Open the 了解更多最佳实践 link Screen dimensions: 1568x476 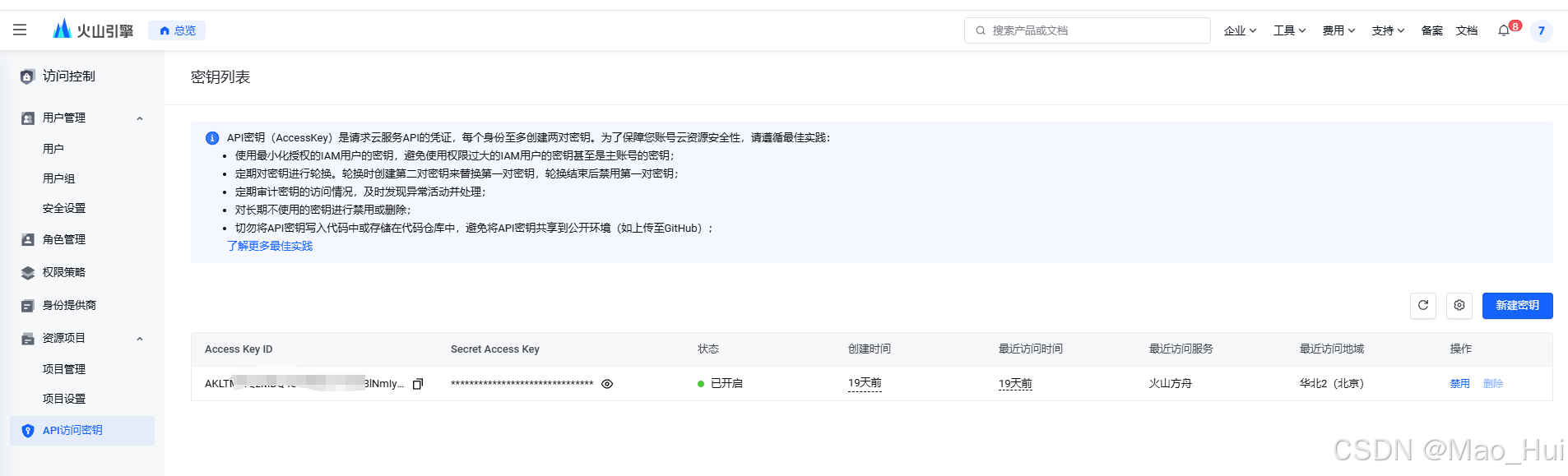pos(270,246)
